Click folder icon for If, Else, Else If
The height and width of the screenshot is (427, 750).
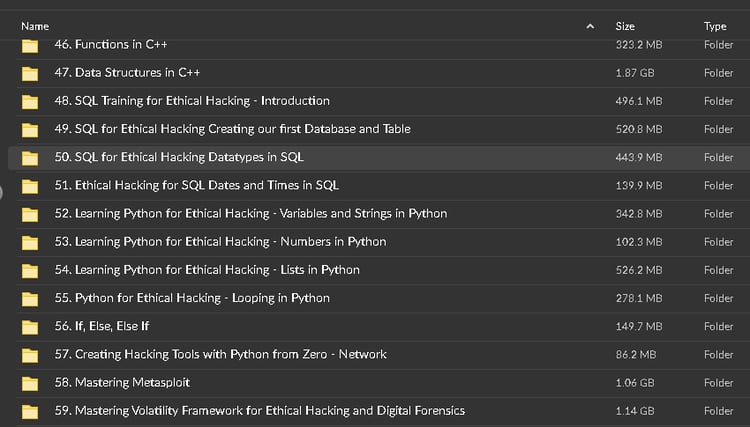point(30,326)
